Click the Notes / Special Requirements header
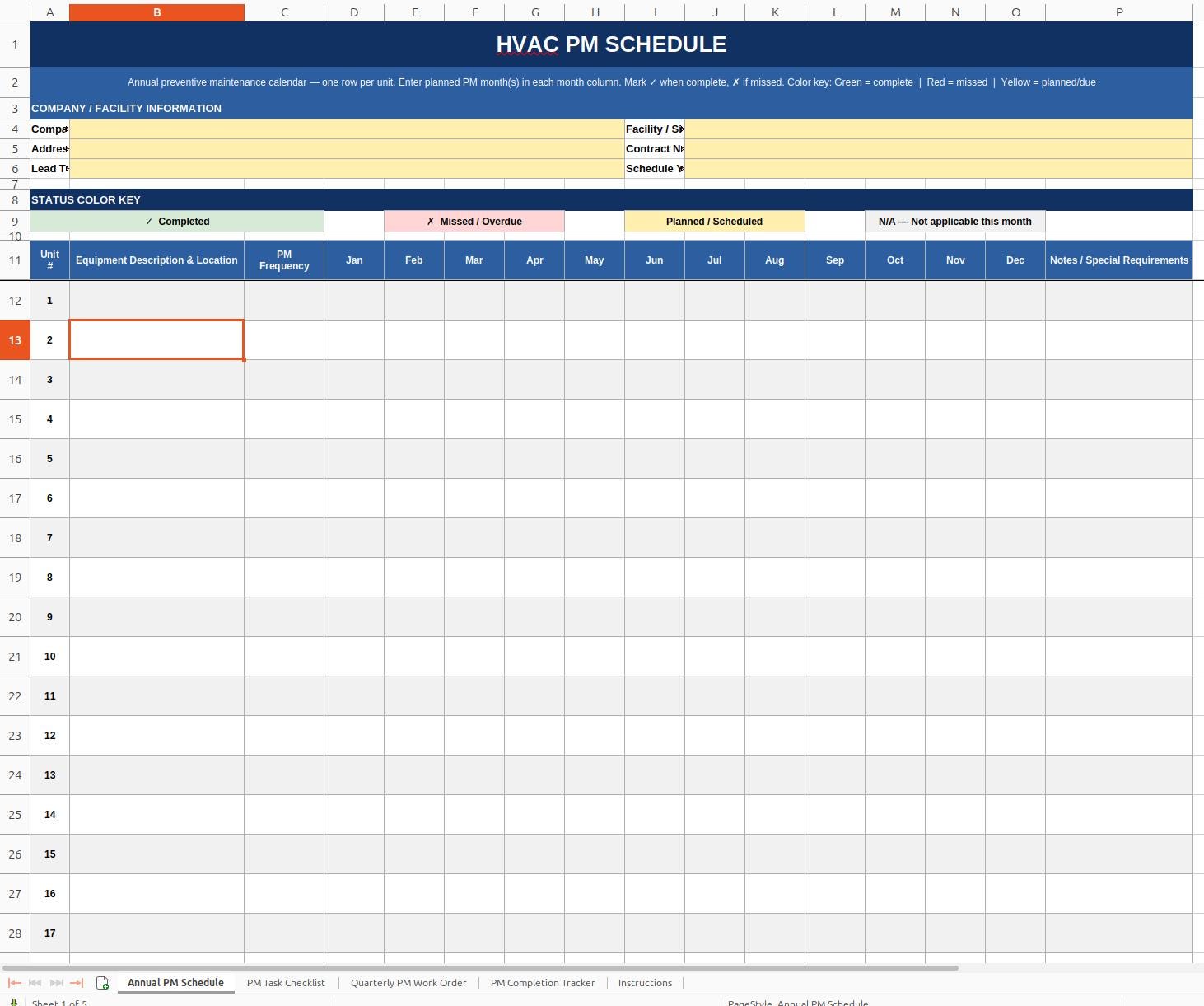 pyautogui.click(x=1119, y=260)
